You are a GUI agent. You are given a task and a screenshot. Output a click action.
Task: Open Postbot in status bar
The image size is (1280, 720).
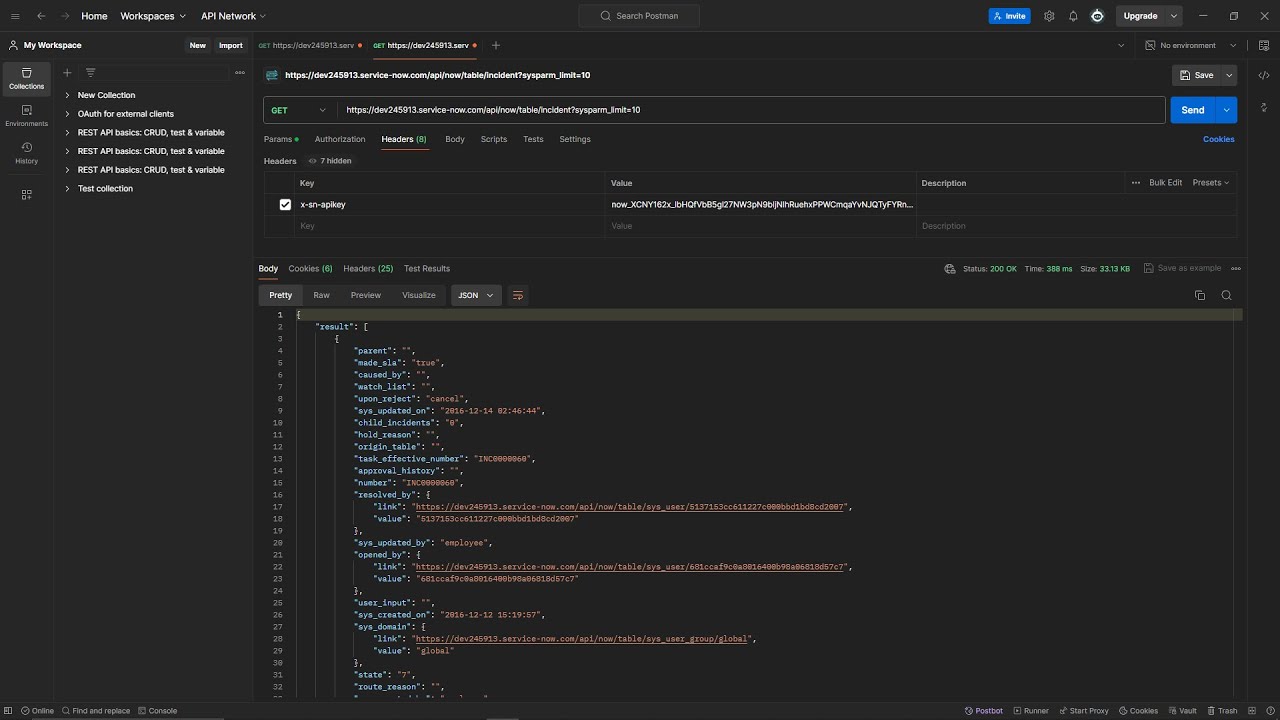(984, 711)
